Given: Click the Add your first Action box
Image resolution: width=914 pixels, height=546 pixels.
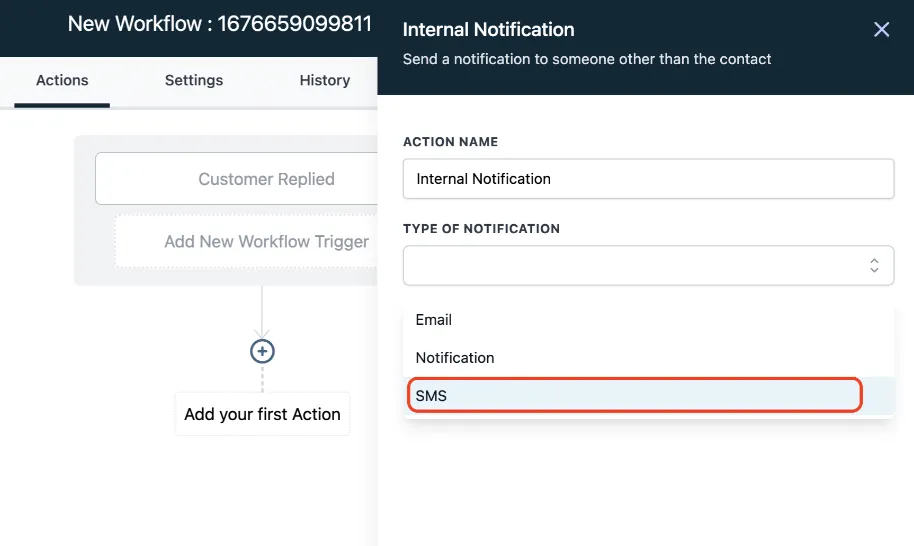Looking at the screenshot, I should click(262, 414).
